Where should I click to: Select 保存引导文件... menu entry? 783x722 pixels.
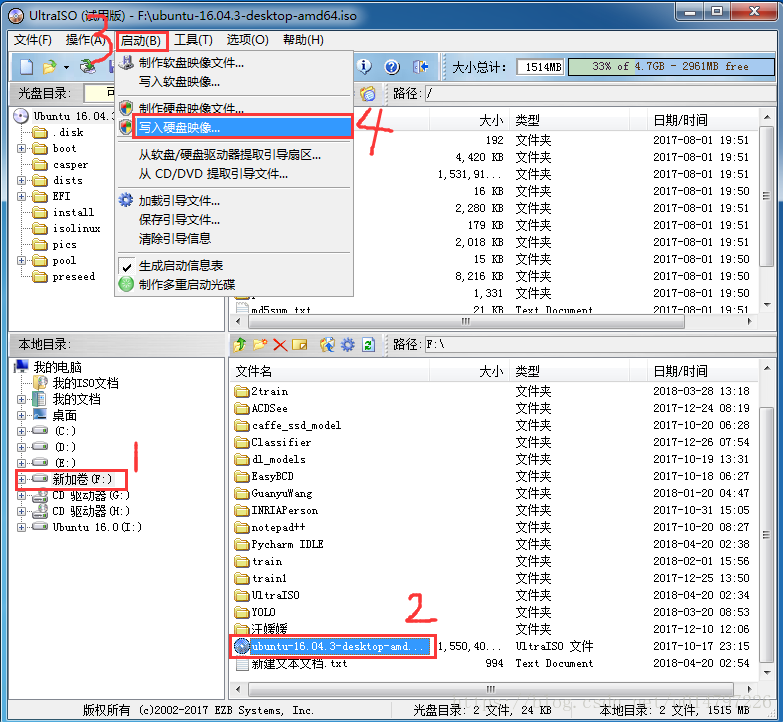tap(235, 219)
